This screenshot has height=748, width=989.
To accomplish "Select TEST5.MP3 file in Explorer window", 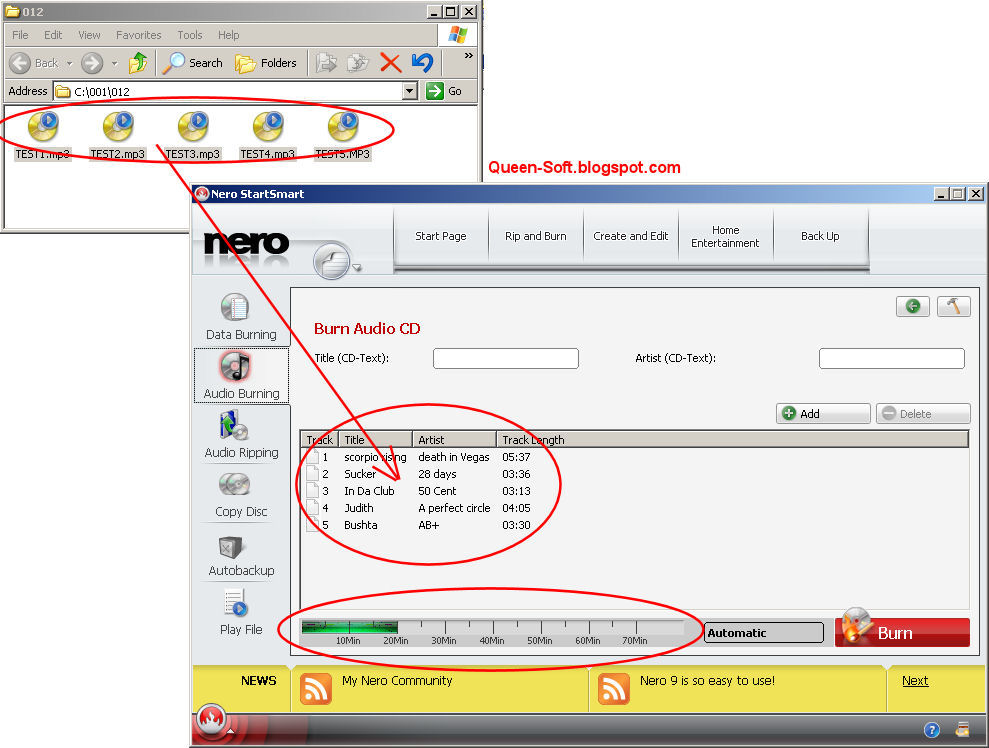I will point(342,136).
